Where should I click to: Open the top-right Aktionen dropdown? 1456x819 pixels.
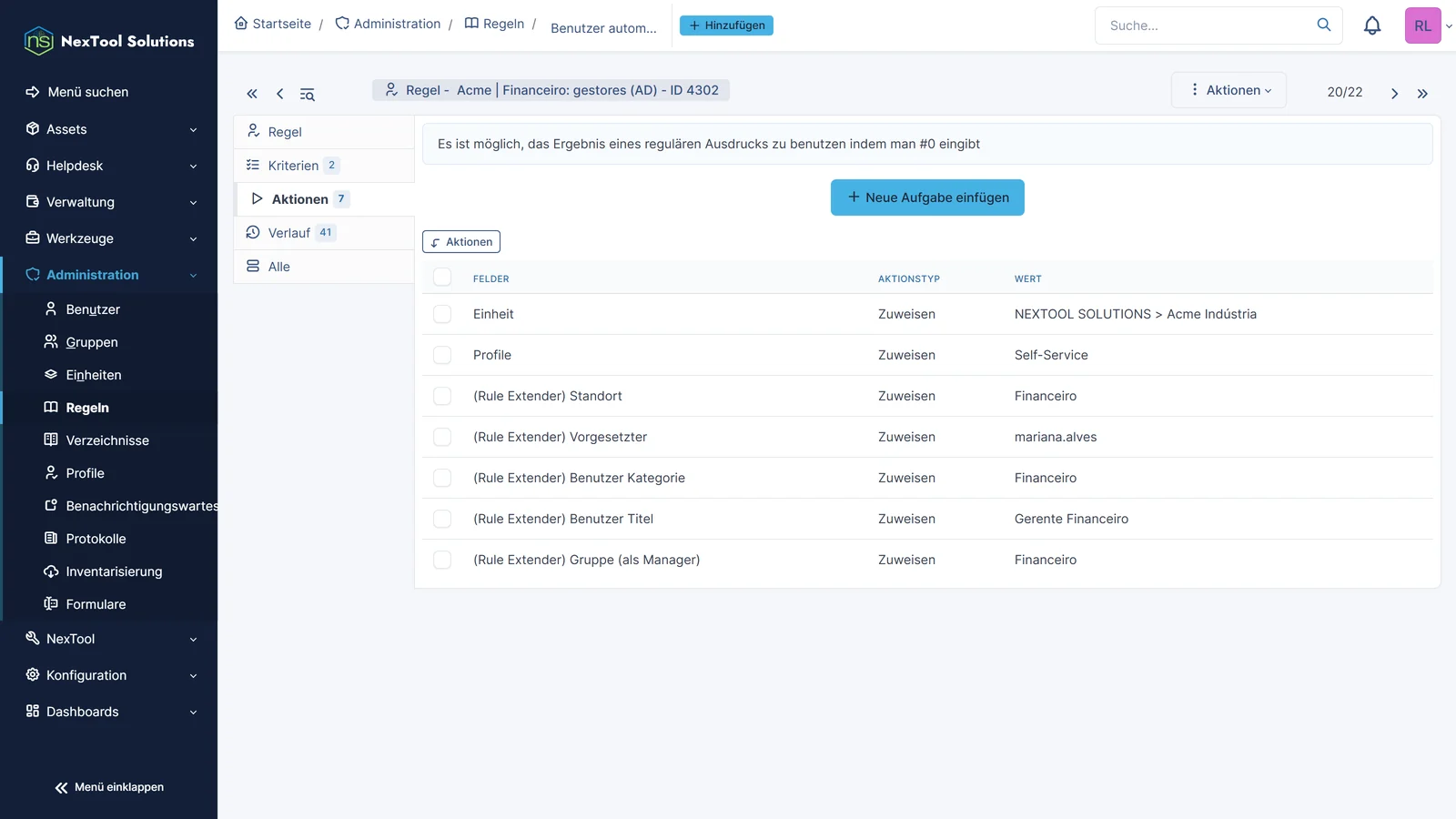point(1228,90)
